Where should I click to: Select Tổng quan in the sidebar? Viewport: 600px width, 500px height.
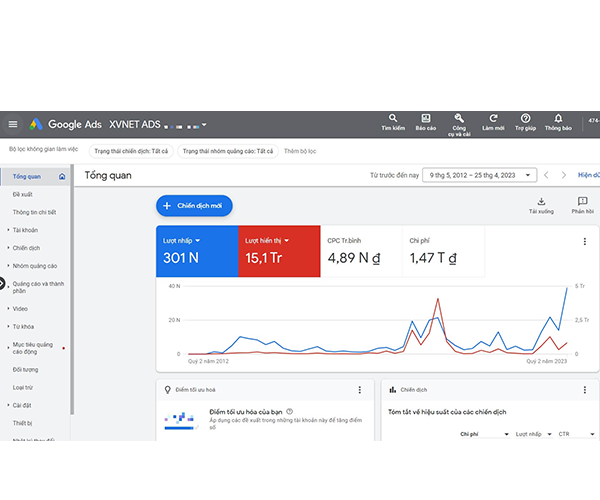pos(27,176)
